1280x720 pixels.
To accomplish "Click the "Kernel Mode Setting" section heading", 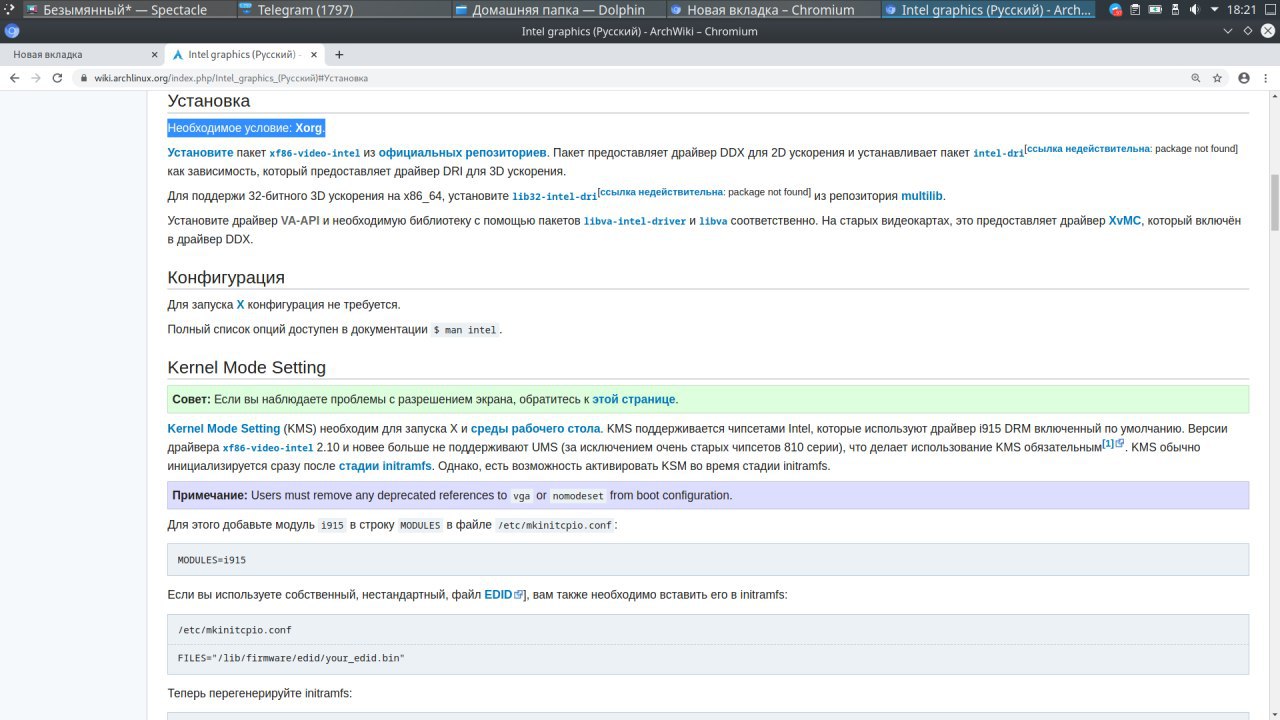I will pos(247,367).
